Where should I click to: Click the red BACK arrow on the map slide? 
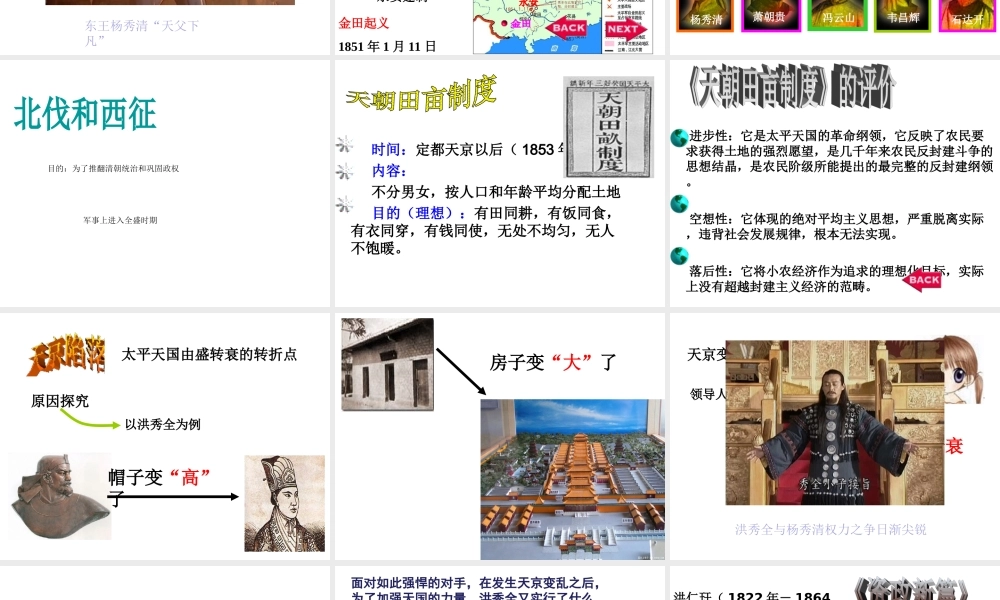coord(566,27)
